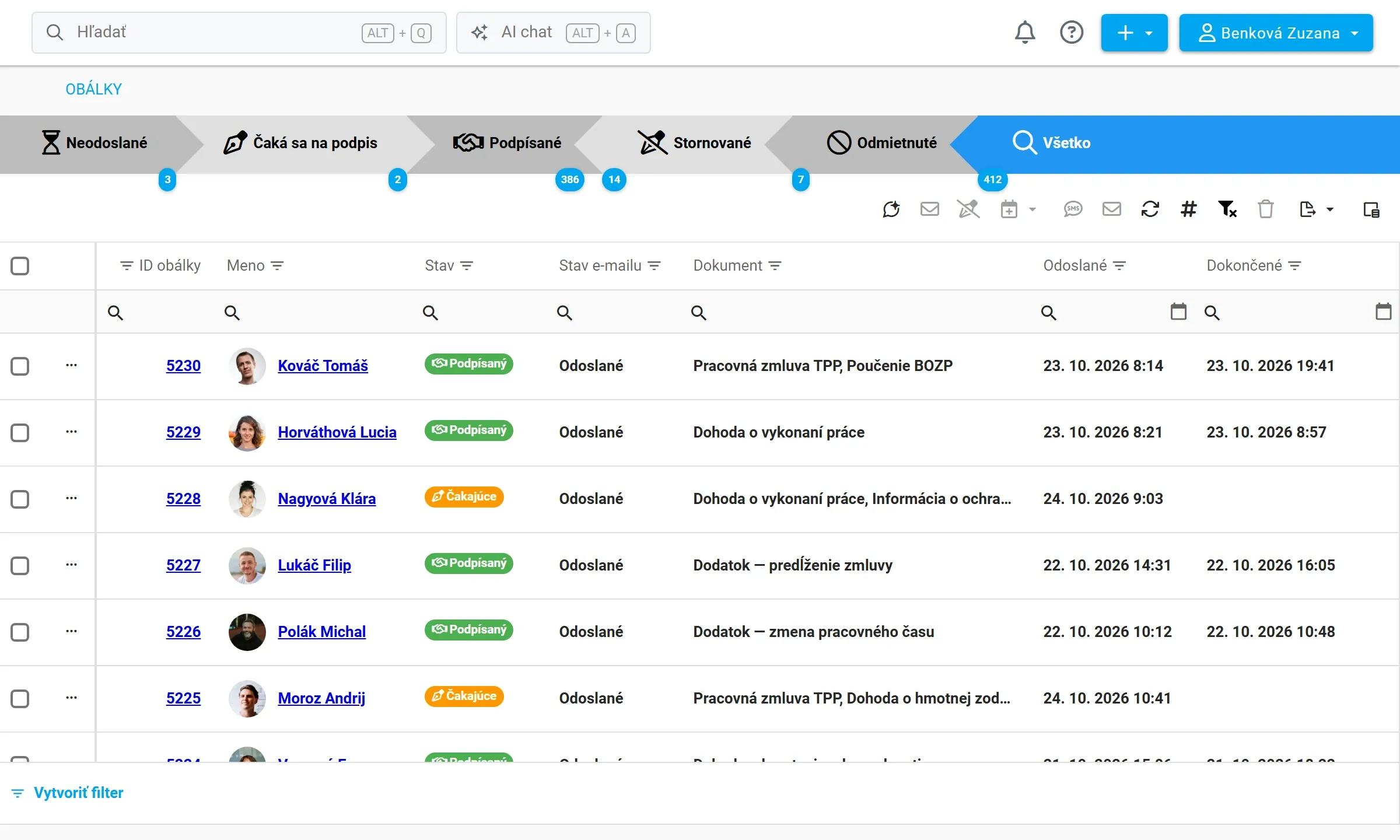
Task: Open envelope ID 5229 link
Action: point(183,432)
